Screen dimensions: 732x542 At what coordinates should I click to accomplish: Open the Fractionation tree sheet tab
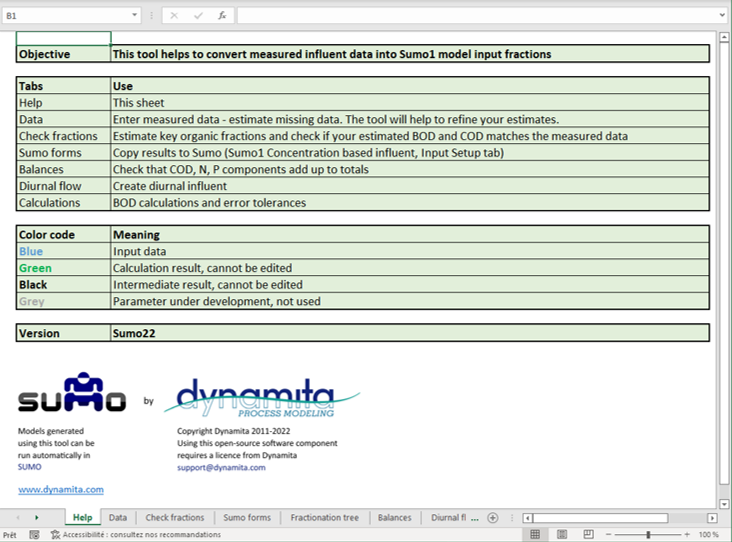pos(324,518)
